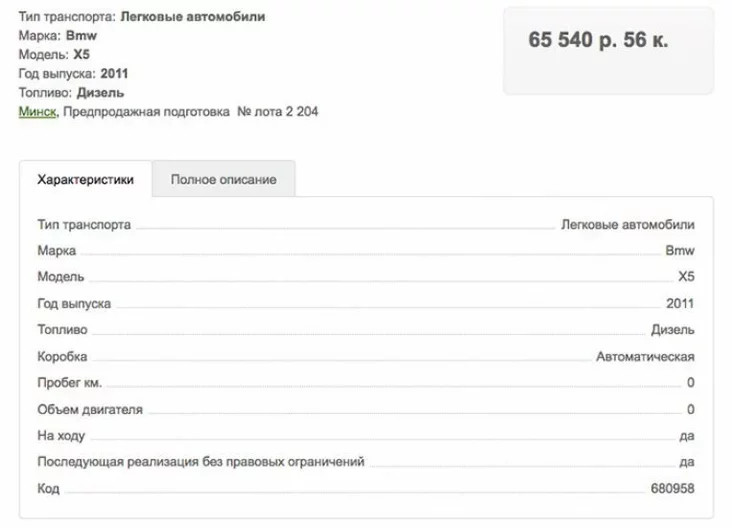Click the bold Дизель fuel value in header
Image resolution: width=732 pixels, height=528 pixels.
(x=100, y=93)
